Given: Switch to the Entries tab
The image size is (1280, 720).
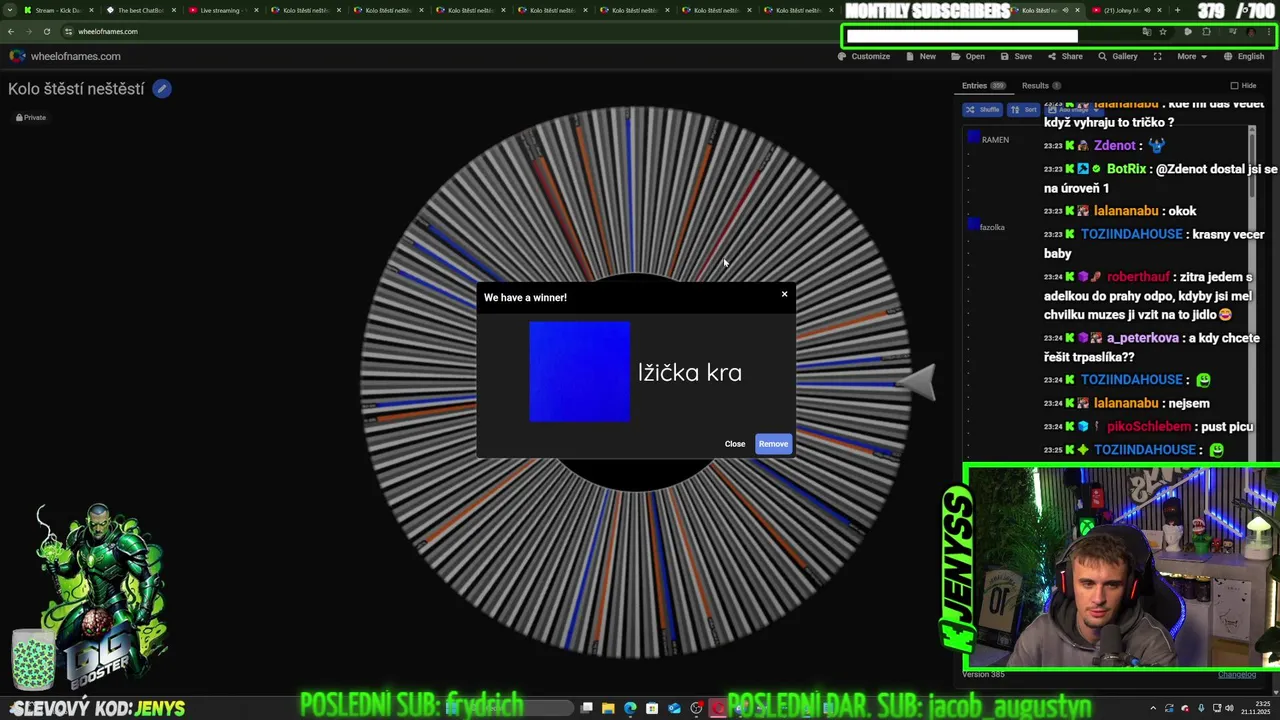Looking at the screenshot, I should click(x=983, y=86).
